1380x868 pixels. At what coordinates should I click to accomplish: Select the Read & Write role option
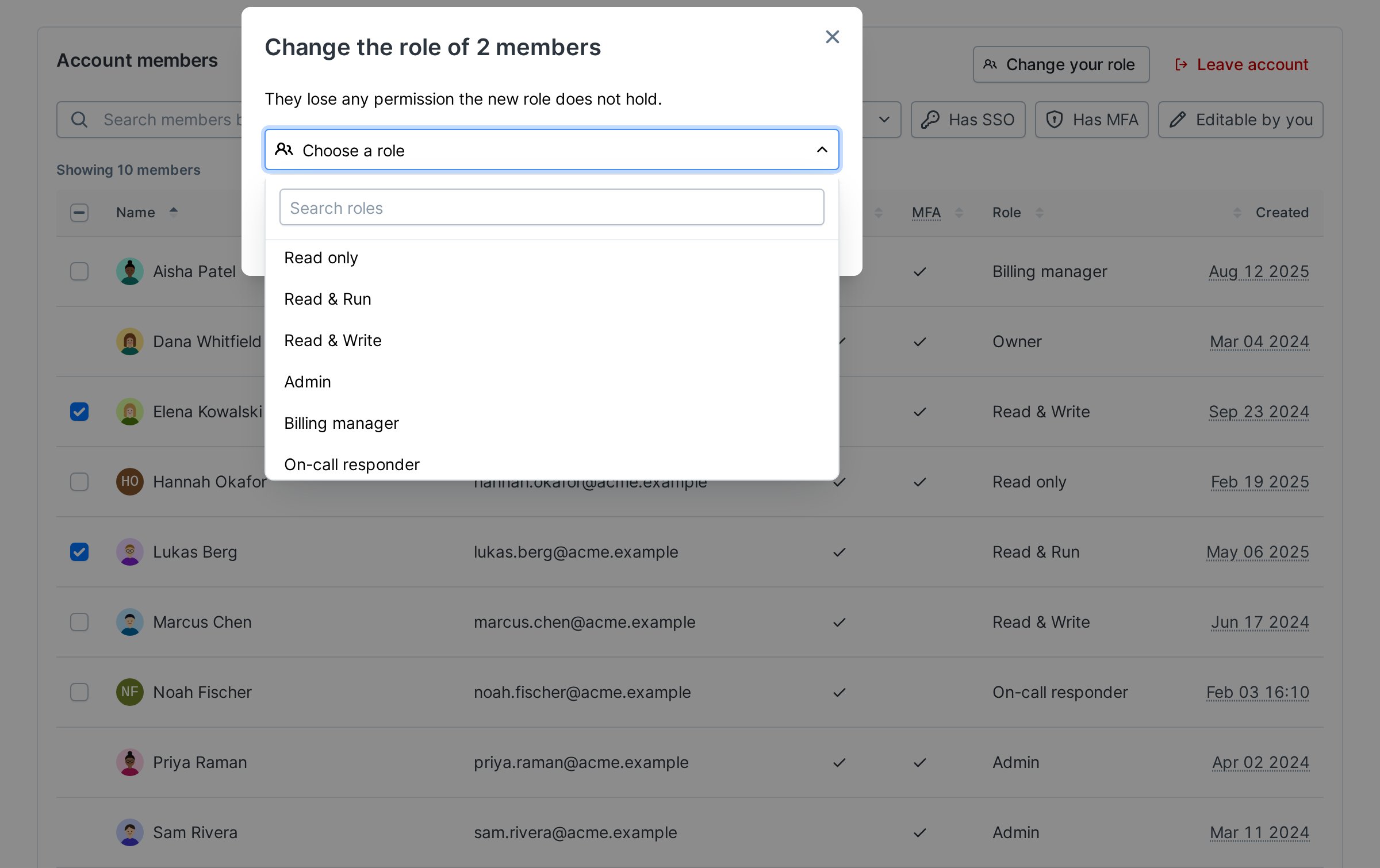coord(551,340)
